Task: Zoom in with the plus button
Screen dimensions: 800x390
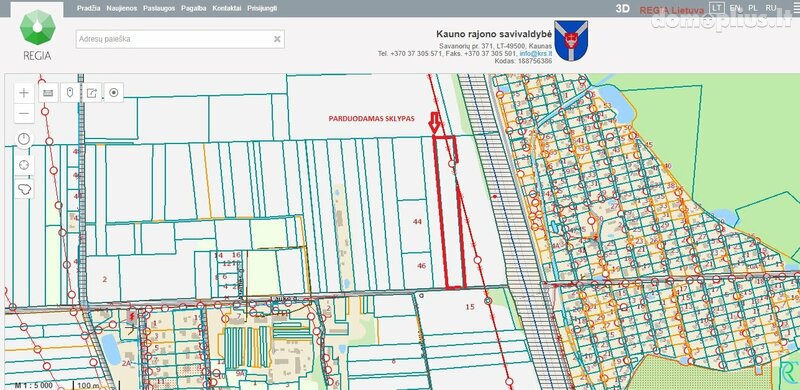Action: (24, 93)
